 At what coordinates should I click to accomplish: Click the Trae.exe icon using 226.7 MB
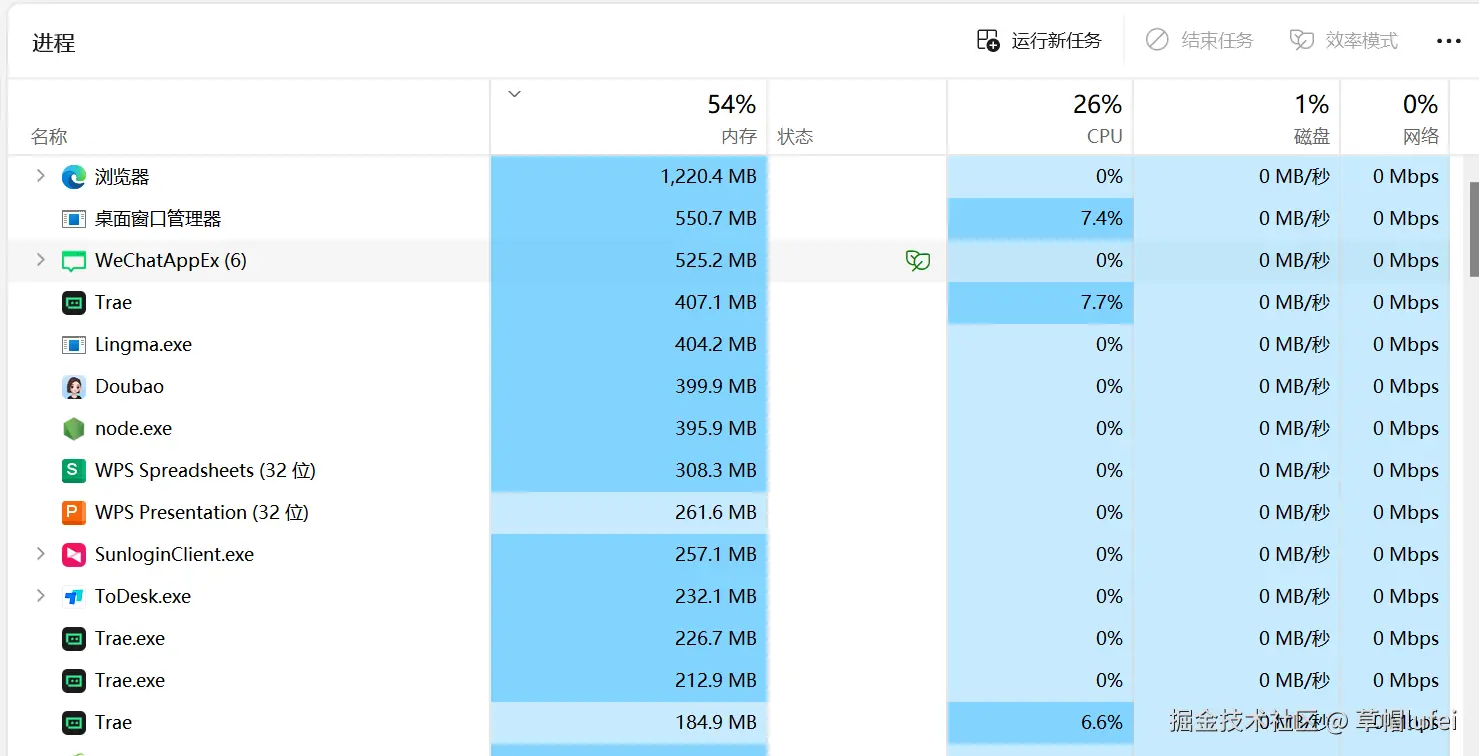tap(74, 639)
